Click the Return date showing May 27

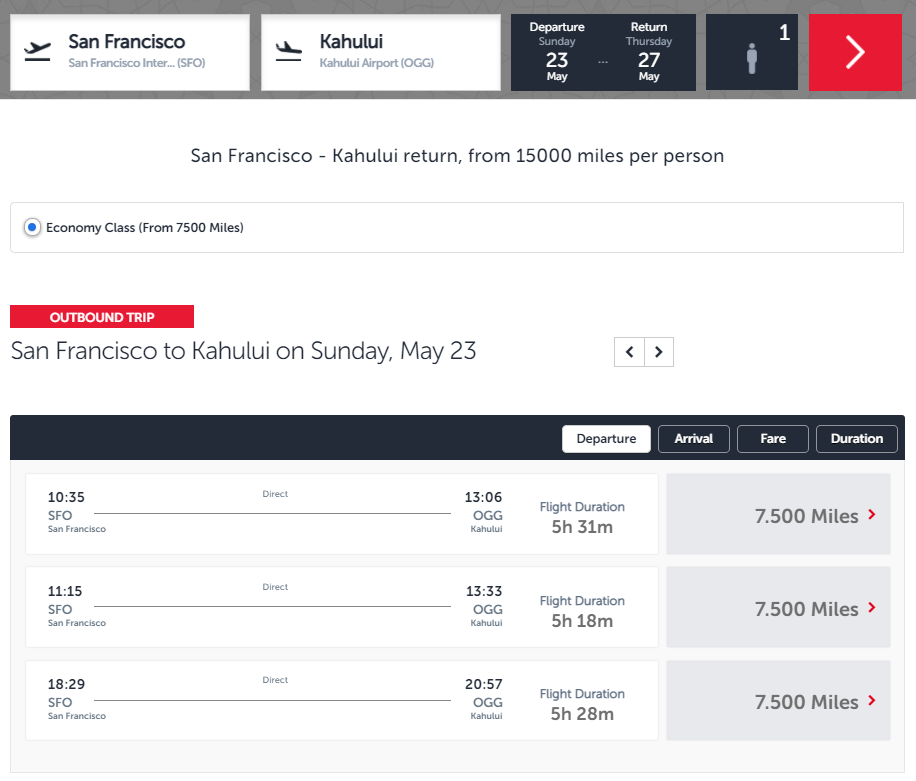pos(648,52)
